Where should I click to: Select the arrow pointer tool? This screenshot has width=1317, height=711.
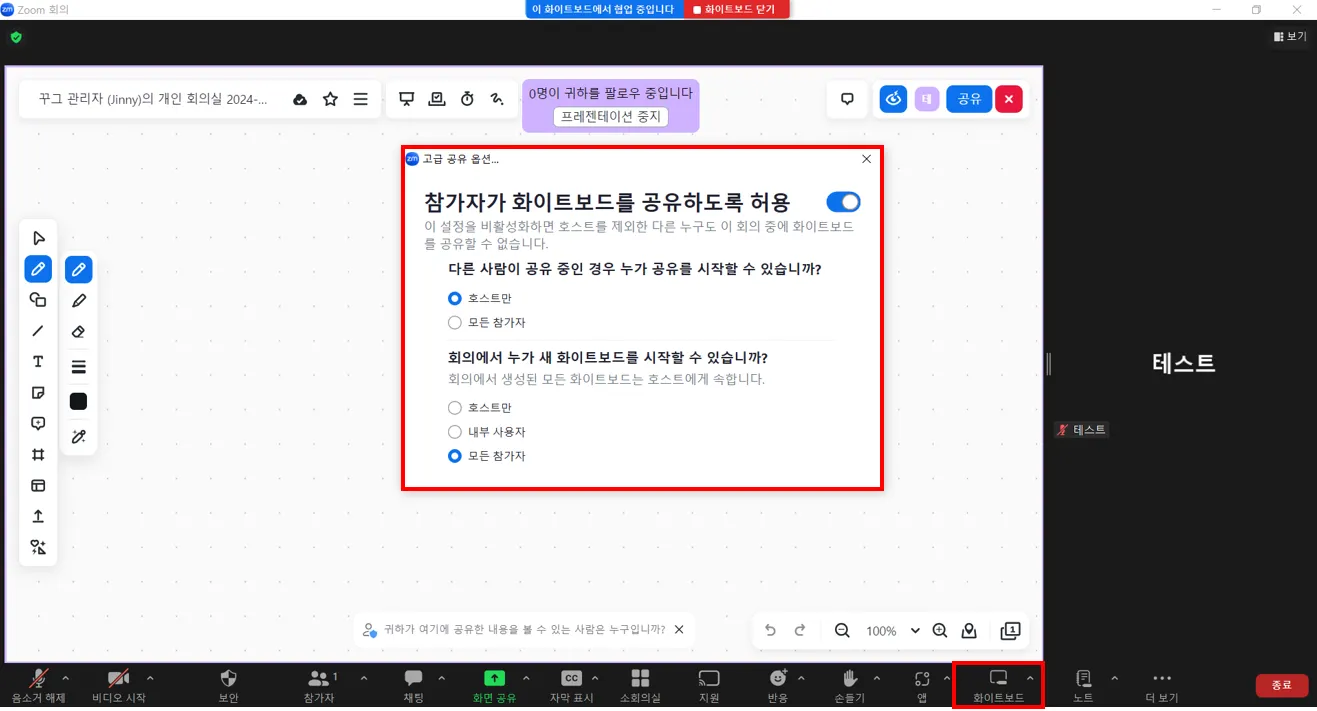click(x=38, y=238)
